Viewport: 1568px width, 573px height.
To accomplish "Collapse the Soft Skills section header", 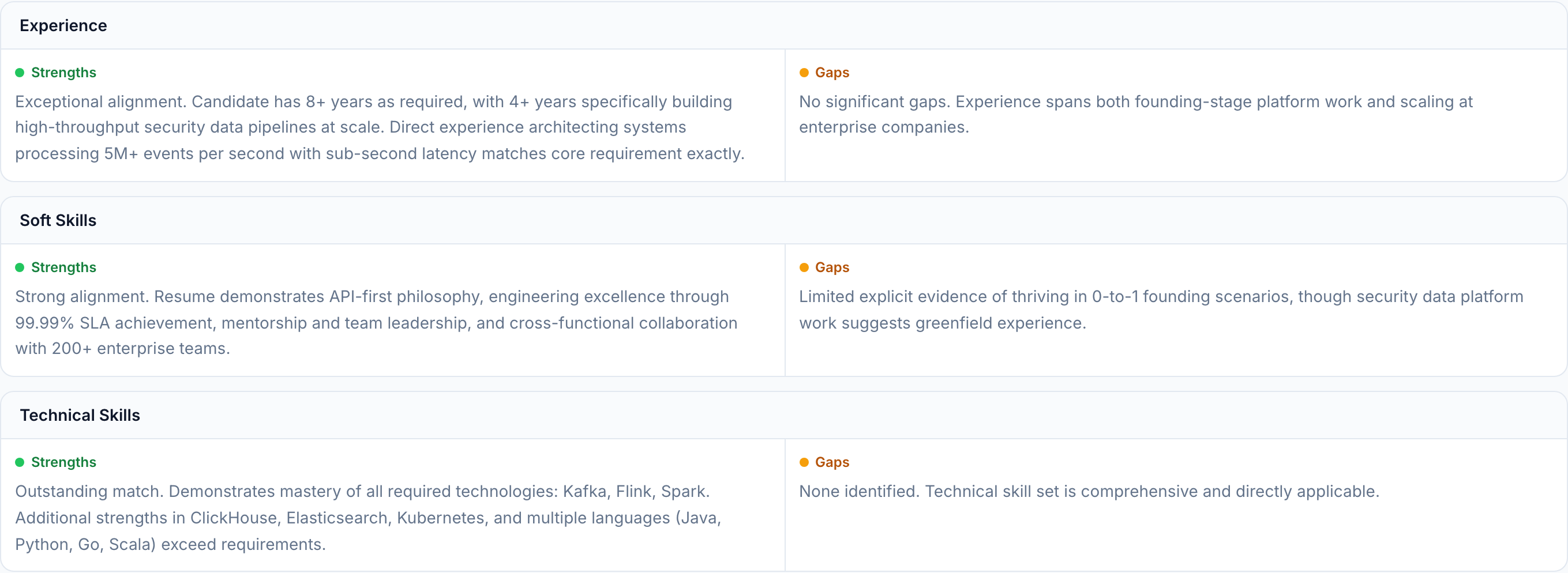I will [x=58, y=220].
